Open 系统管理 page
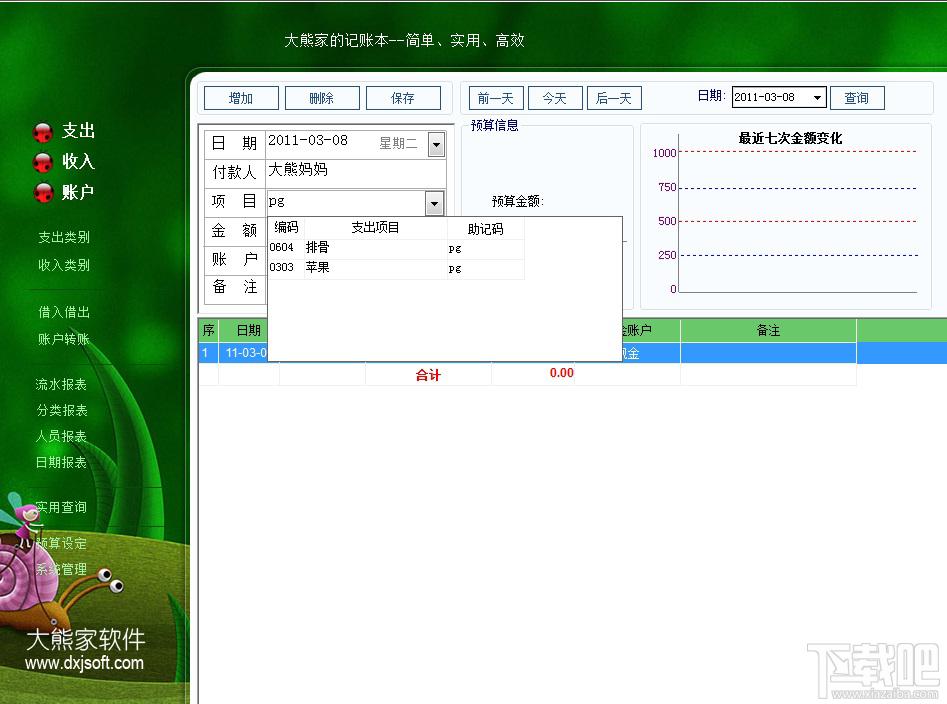The width and height of the screenshot is (947, 704). coord(61,569)
